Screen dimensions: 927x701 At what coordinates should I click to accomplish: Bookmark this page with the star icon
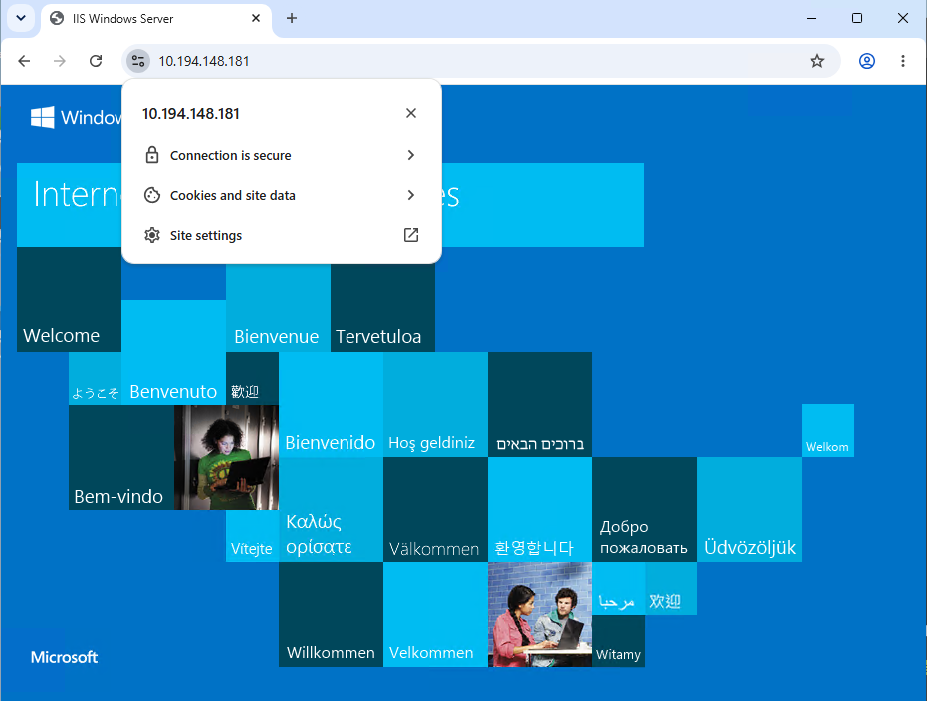(x=817, y=61)
